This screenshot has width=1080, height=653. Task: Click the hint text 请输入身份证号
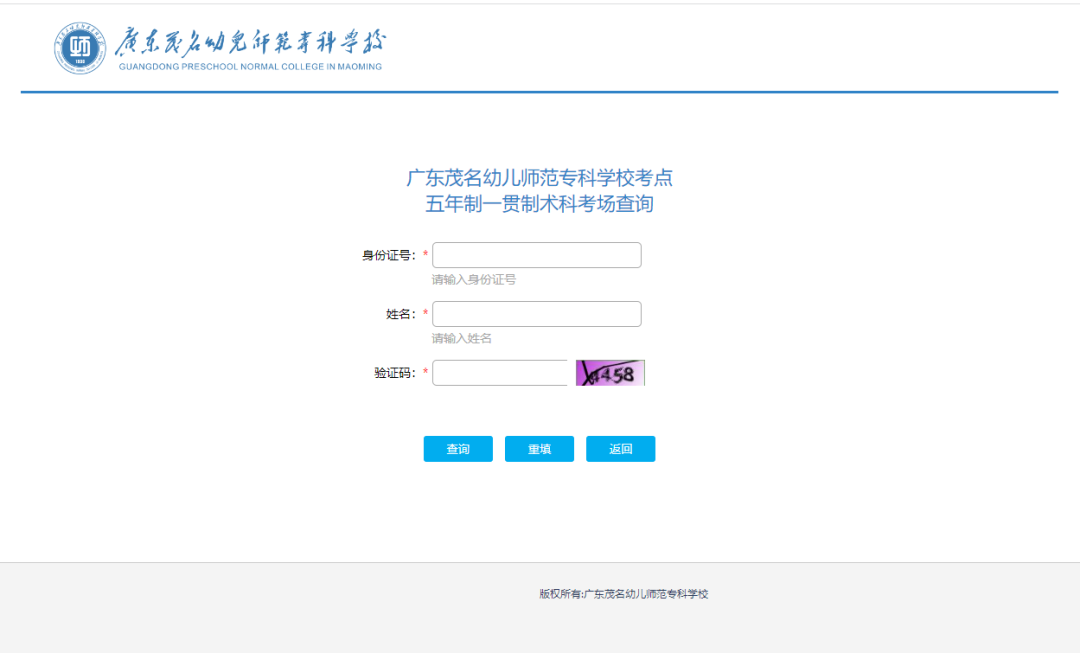pyautogui.click(x=474, y=280)
